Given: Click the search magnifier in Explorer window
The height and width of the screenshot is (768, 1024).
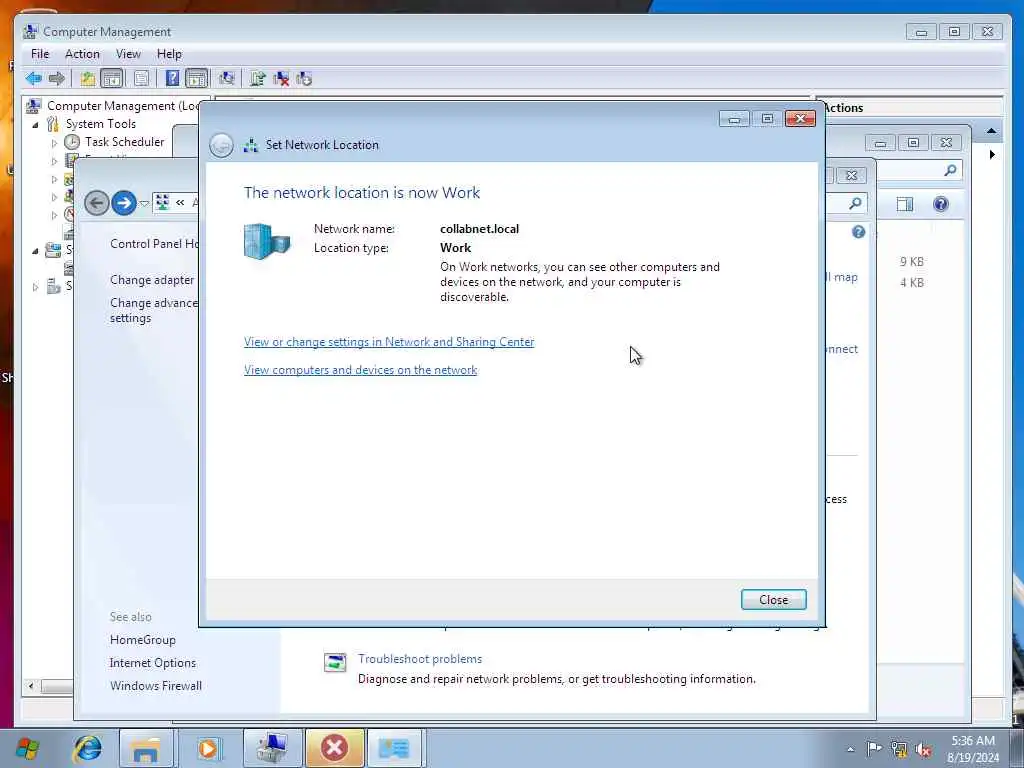Looking at the screenshot, I should point(950,170).
